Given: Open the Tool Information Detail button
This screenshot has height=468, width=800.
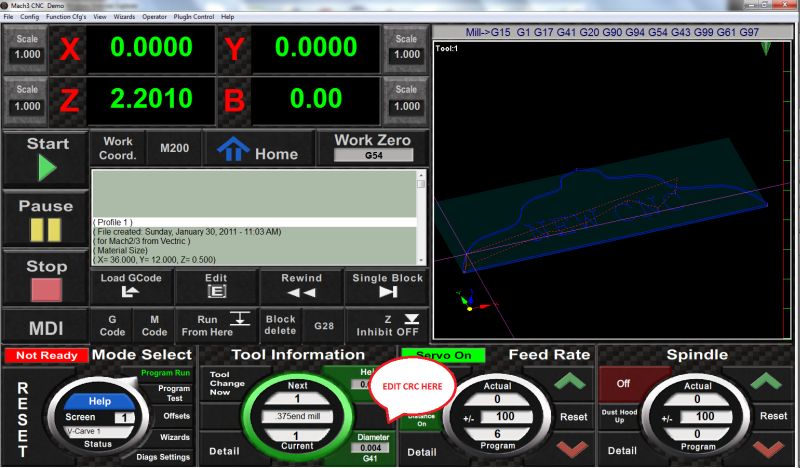Looking at the screenshot, I should 224,451.
